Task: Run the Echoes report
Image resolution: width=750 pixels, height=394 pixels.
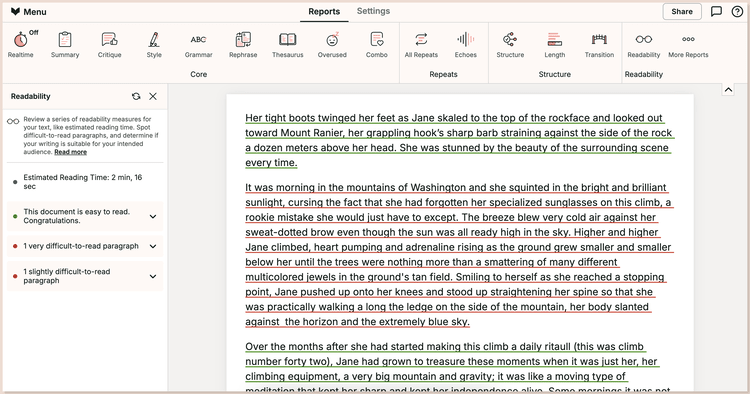Action: click(x=465, y=45)
